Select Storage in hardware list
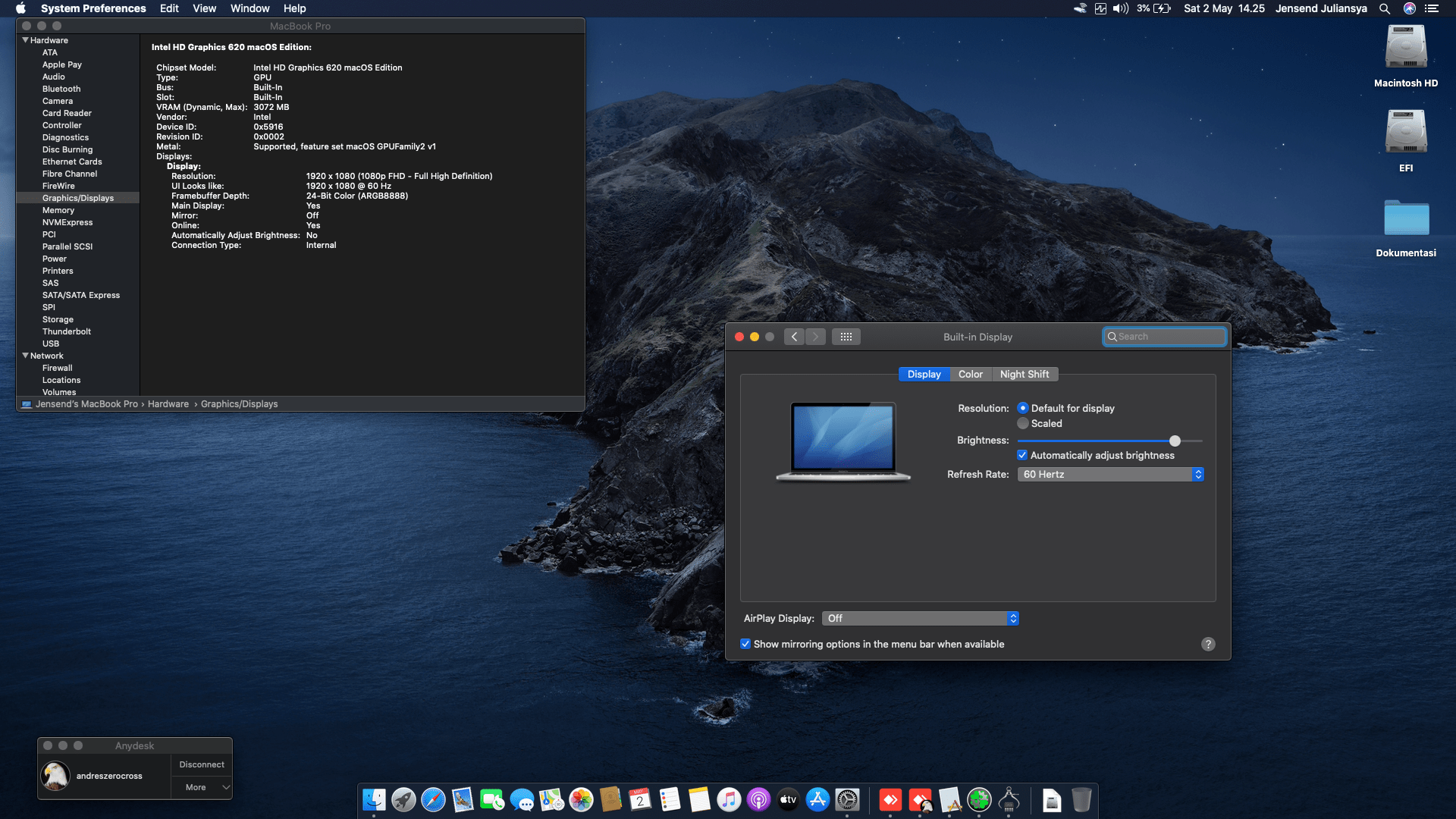The width and height of the screenshot is (1456, 819). (58, 319)
